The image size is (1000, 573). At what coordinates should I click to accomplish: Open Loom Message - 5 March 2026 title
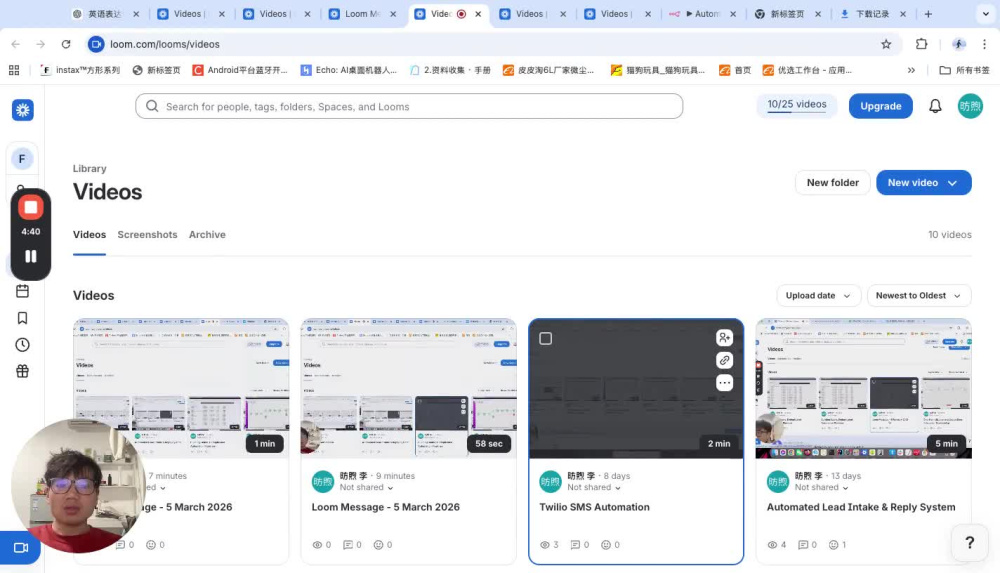(x=385, y=507)
